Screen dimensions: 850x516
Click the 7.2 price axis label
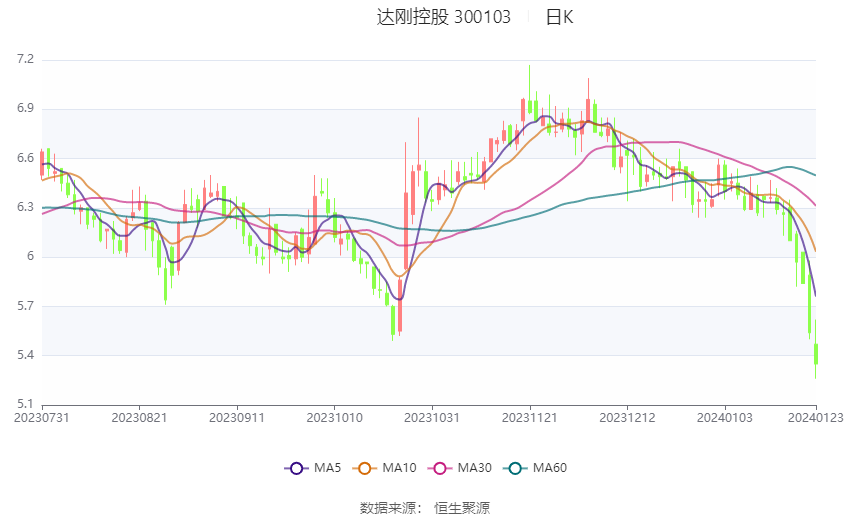25,59
